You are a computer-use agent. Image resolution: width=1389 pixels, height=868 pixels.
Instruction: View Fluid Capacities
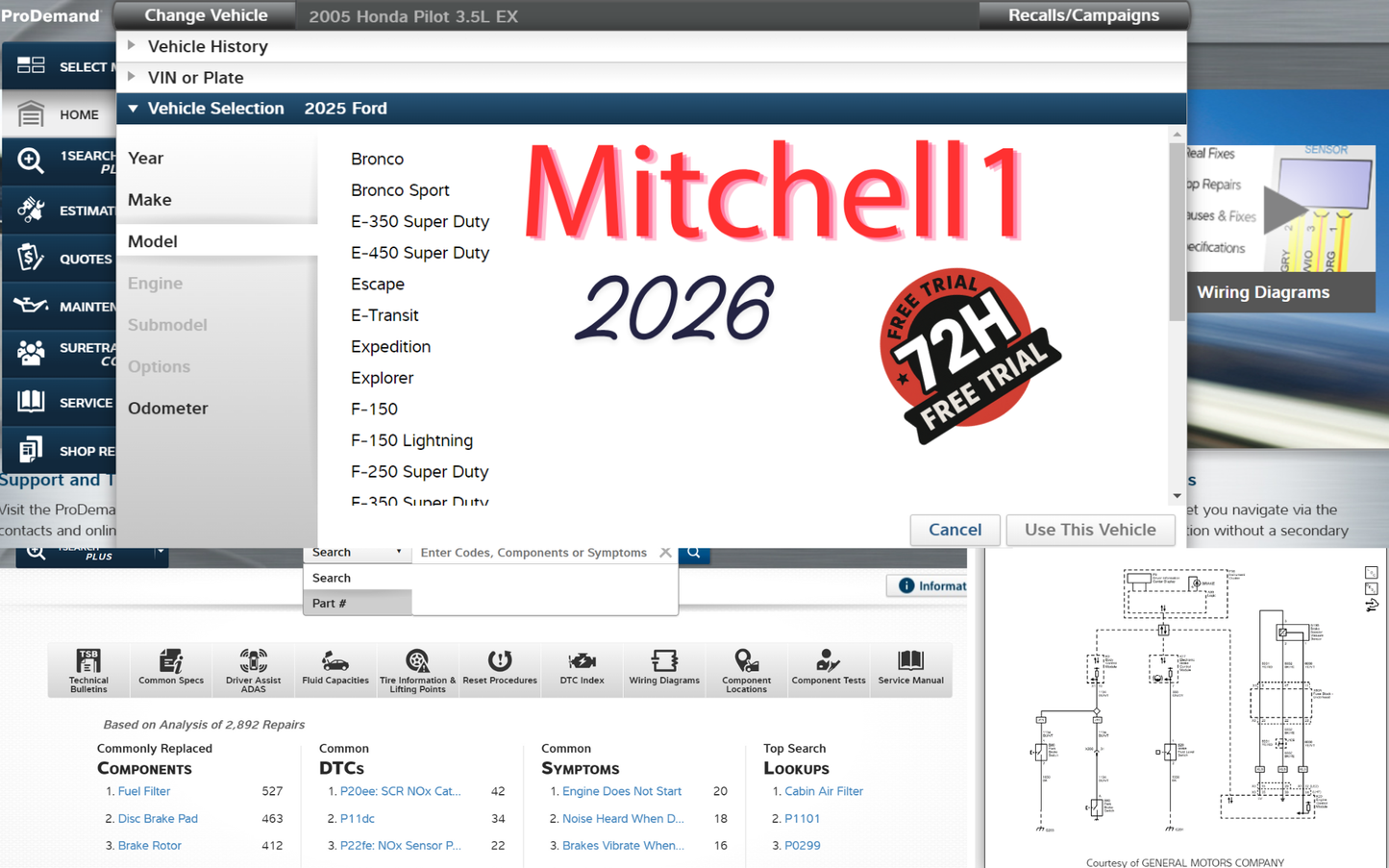[335, 670]
